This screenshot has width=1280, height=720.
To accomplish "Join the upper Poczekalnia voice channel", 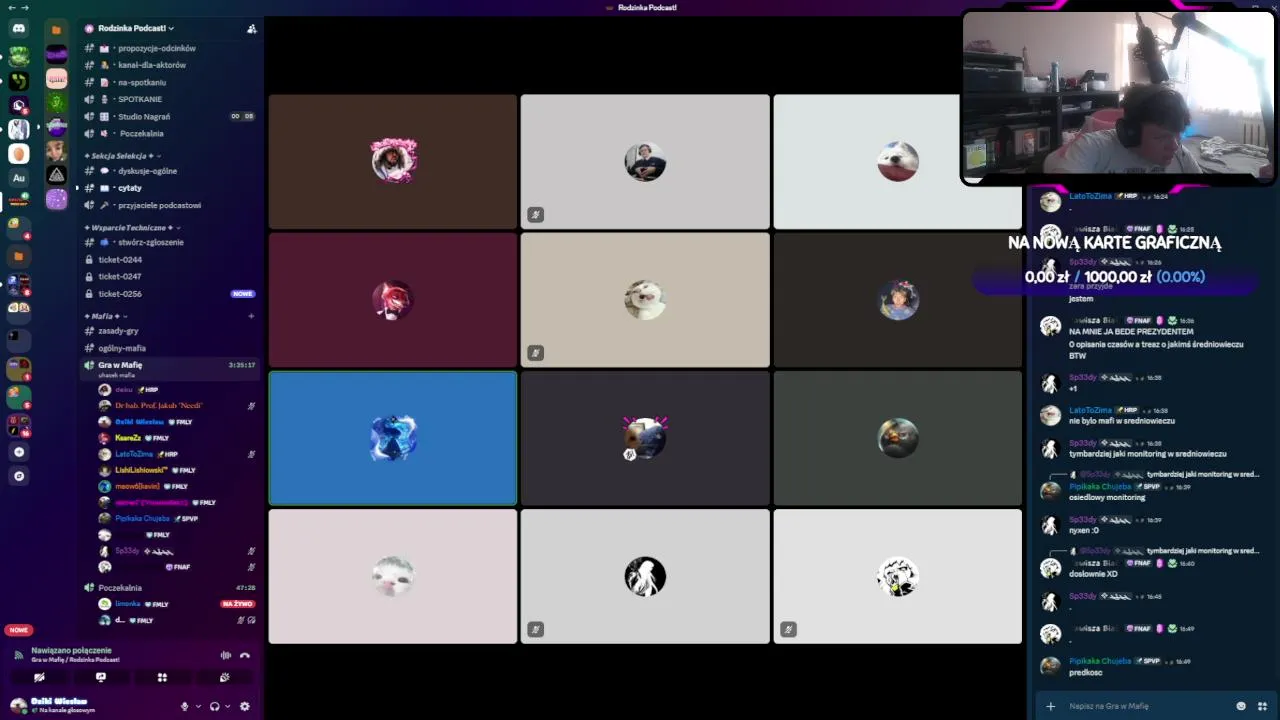I will 170,133.
